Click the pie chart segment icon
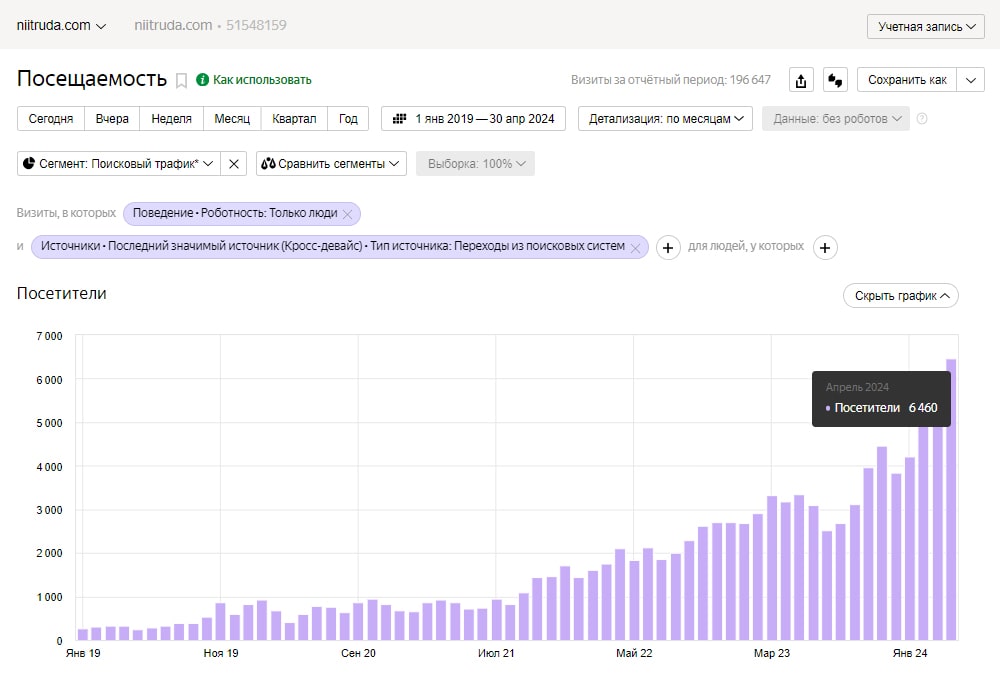Image resolution: width=1000 pixels, height=700 pixels. (29, 163)
